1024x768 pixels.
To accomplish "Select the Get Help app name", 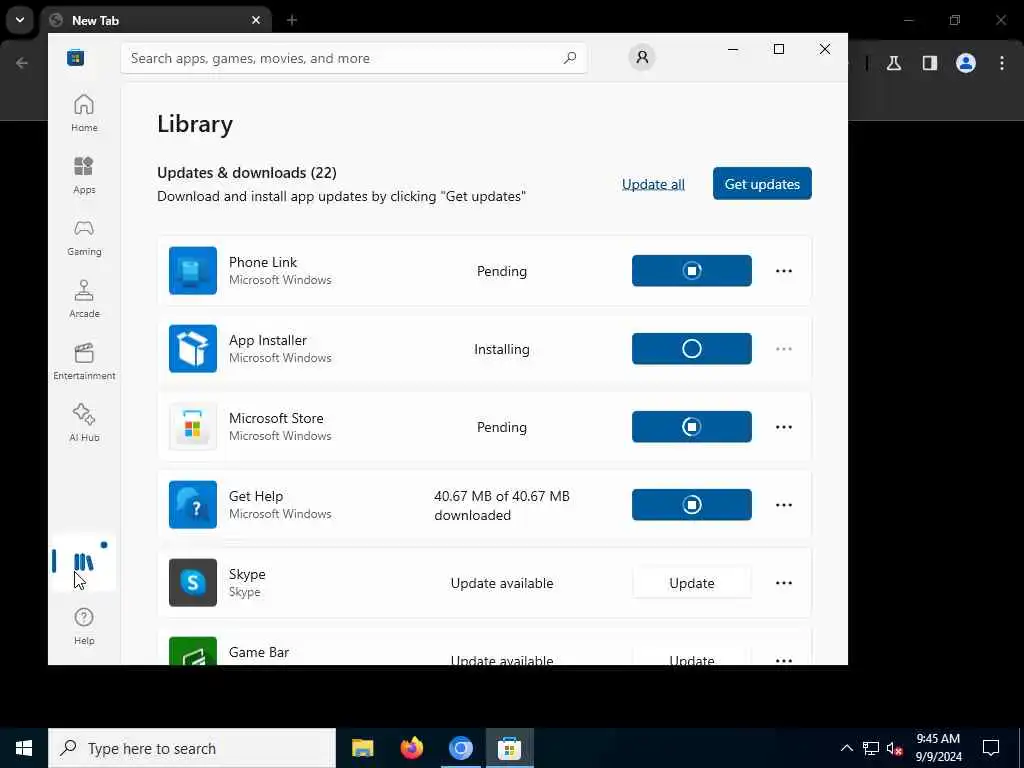I will (x=255, y=496).
